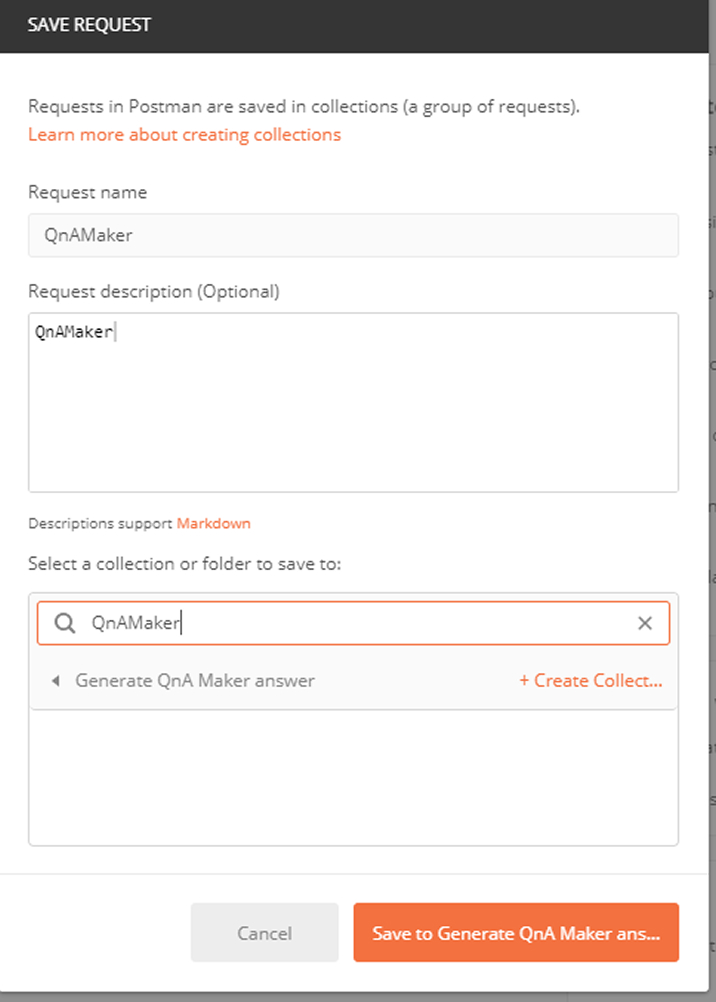Open the Markdown help link
This screenshot has width=716, height=1002.
(x=213, y=523)
